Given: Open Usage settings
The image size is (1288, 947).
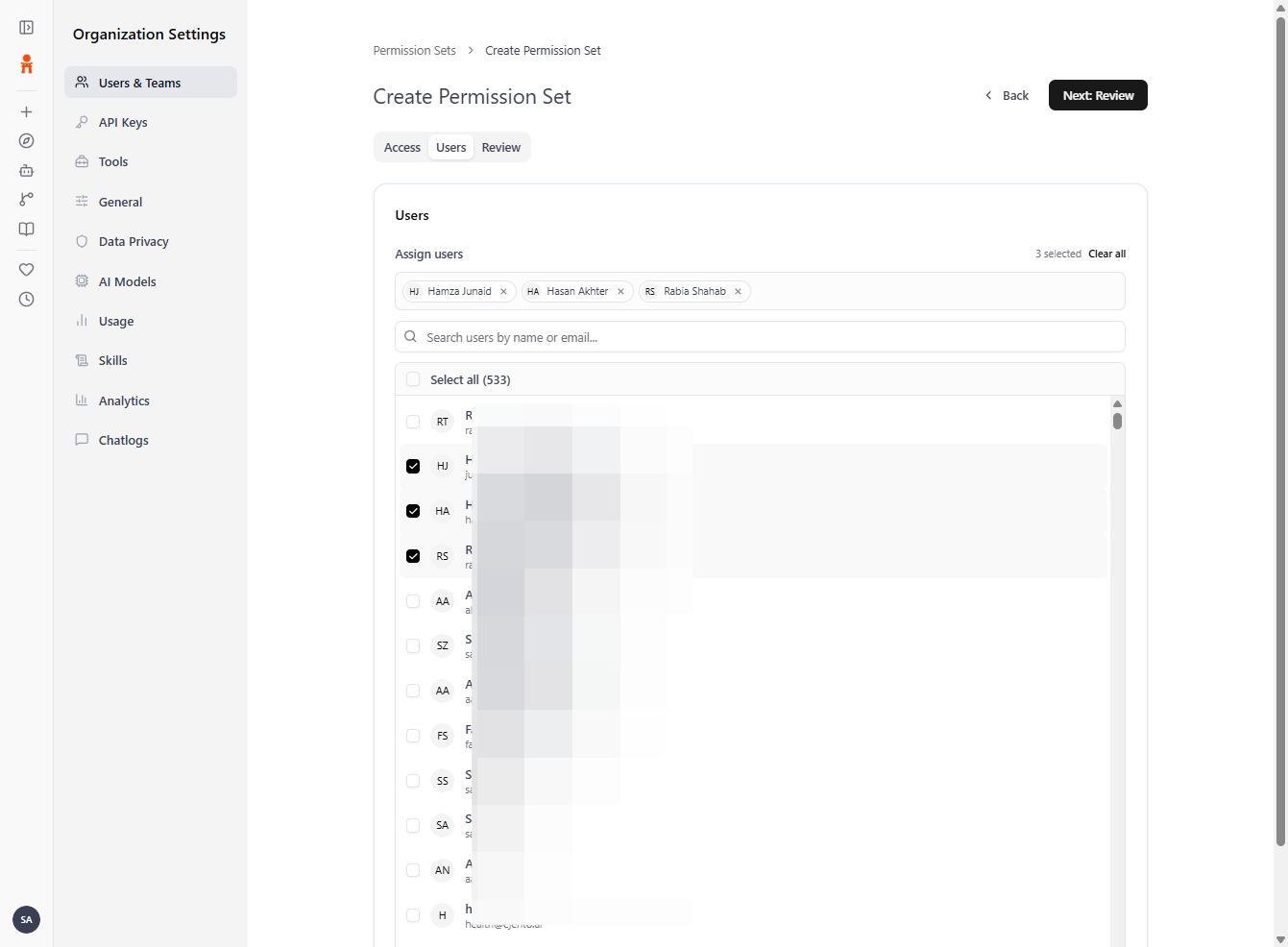Looking at the screenshot, I should (x=151, y=321).
